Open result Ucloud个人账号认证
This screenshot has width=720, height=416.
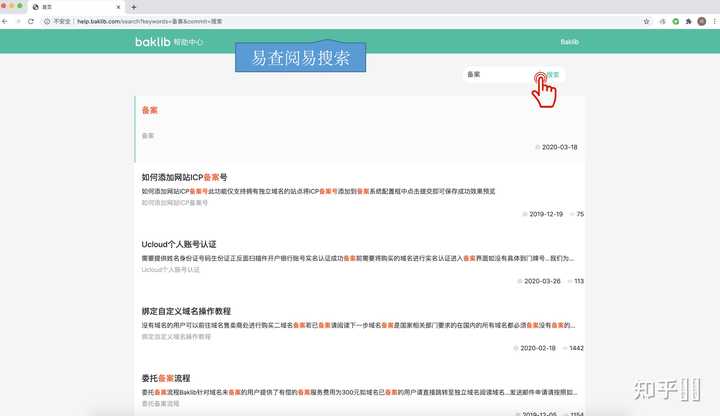179,244
